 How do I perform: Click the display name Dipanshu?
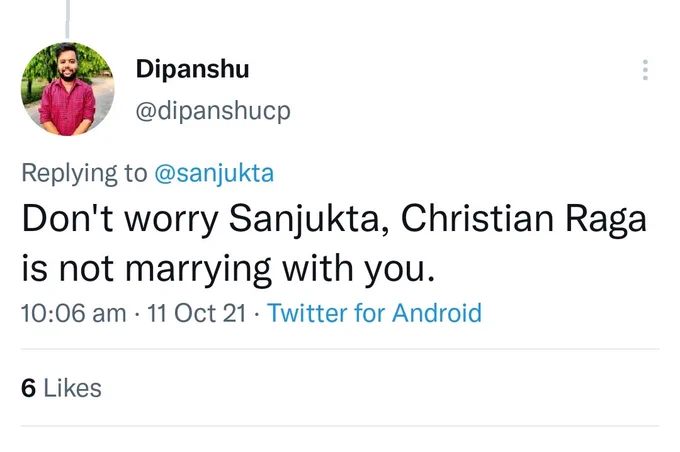click(193, 69)
